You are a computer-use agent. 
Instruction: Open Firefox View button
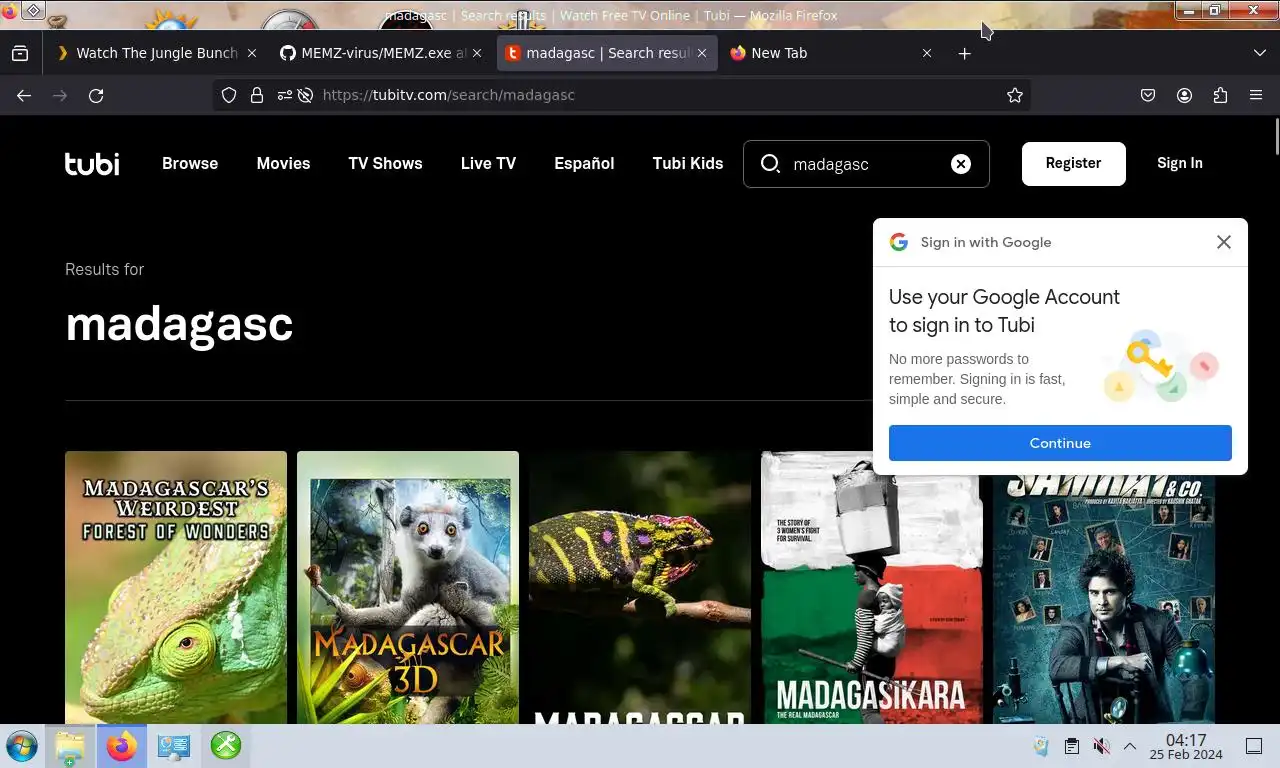tap(20, 53)
